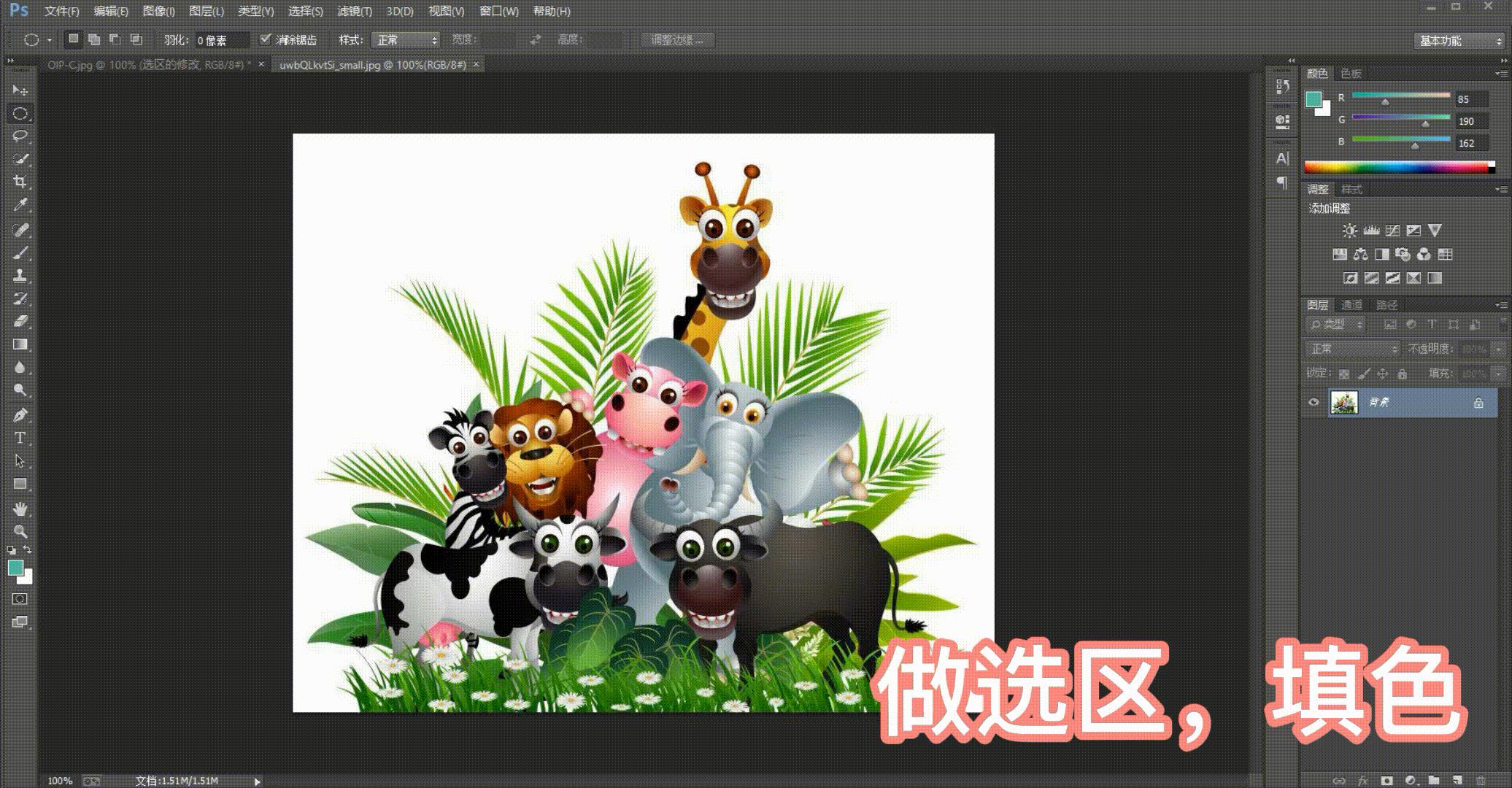Select the Gradient tool
Screen dimensions: 1512x788
20,344
